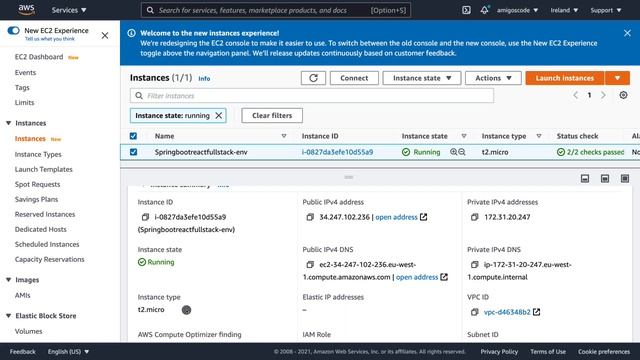Collapse the Images sidebar section
The width and height of the screenshot is (640, 360).
tap(8, 280)
